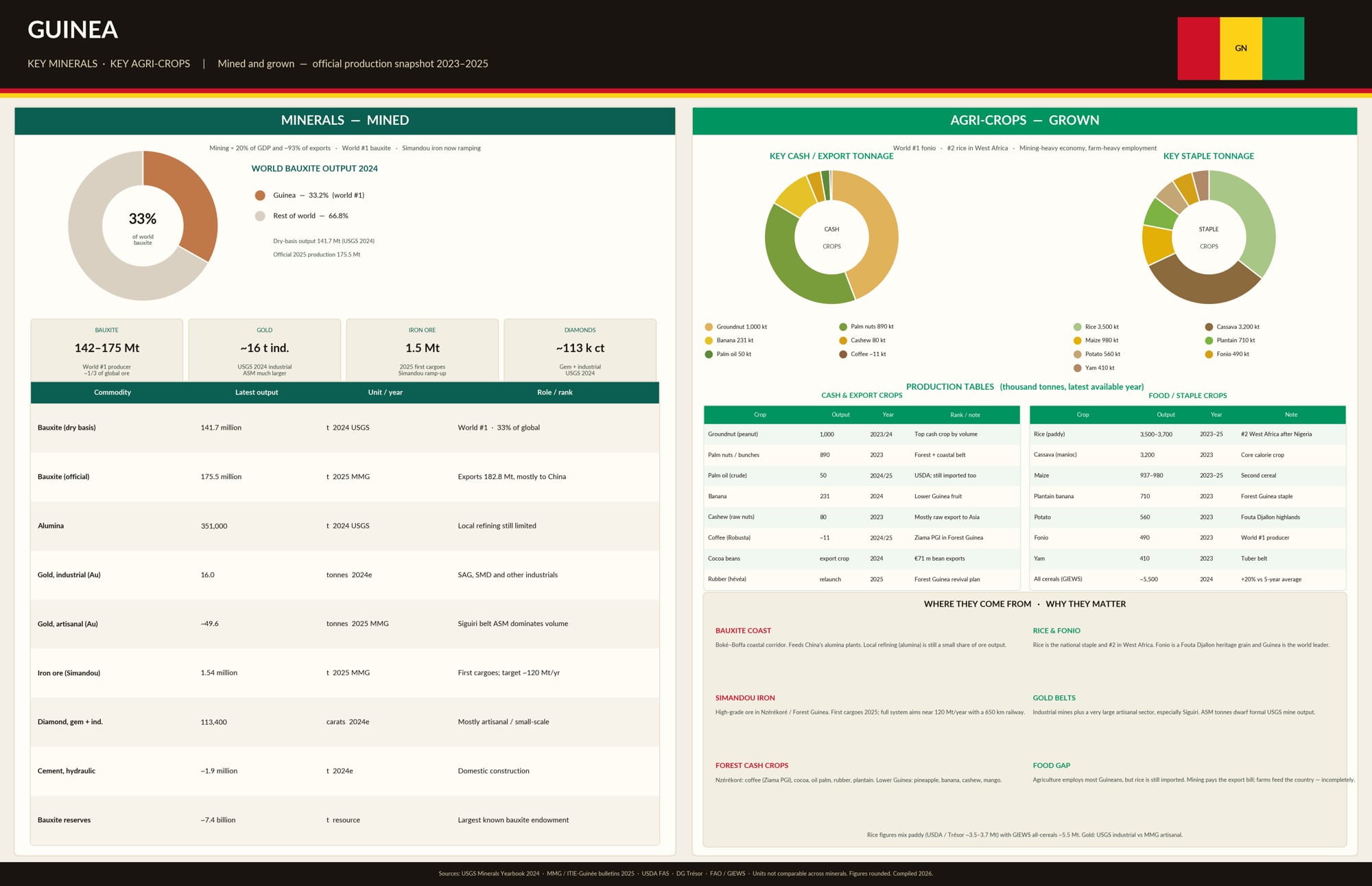
Task: Click the Commodity column header
Action: point(113,393)
